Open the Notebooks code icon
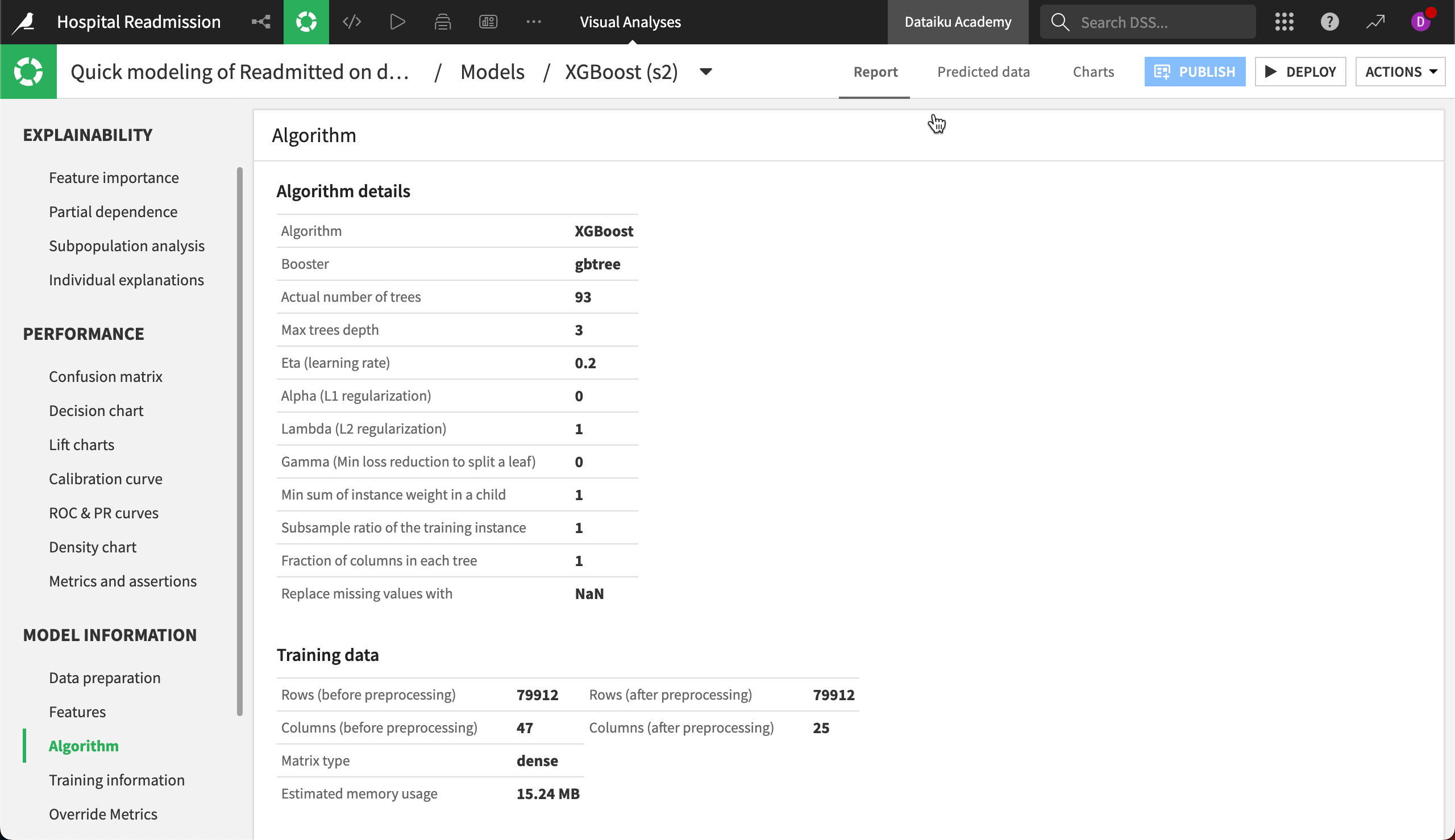1455x840 pixels. pos(351,22)
